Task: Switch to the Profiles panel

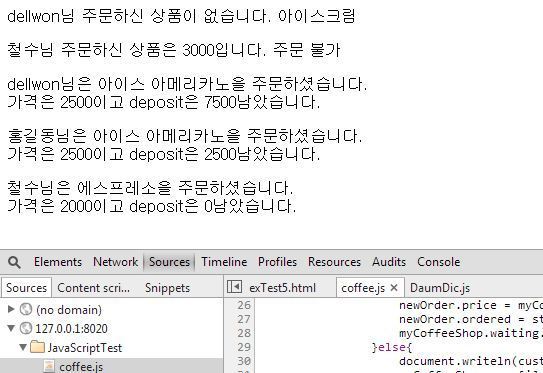Action: click(x=277, y=262)
